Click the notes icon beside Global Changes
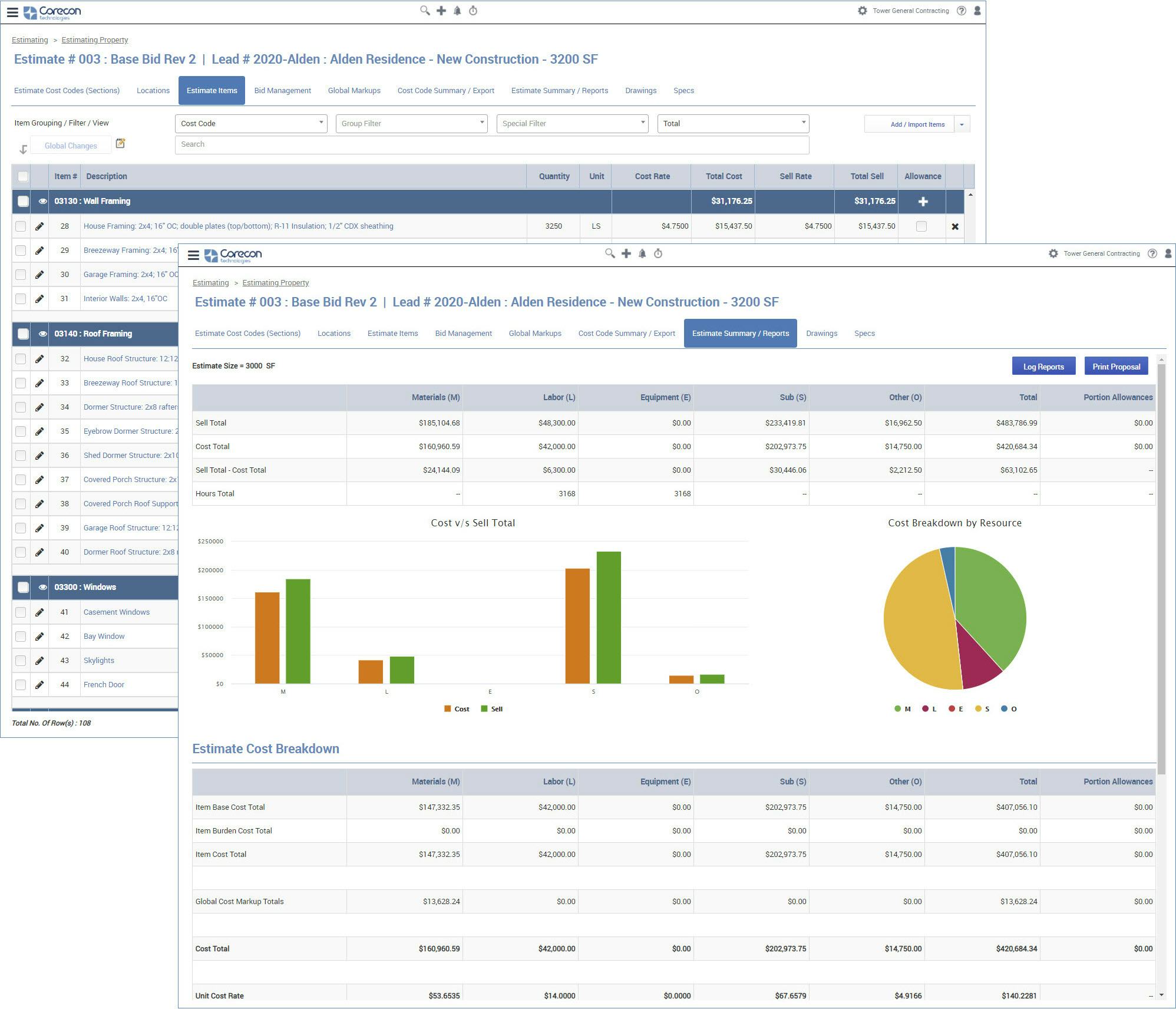 point(120,143)
